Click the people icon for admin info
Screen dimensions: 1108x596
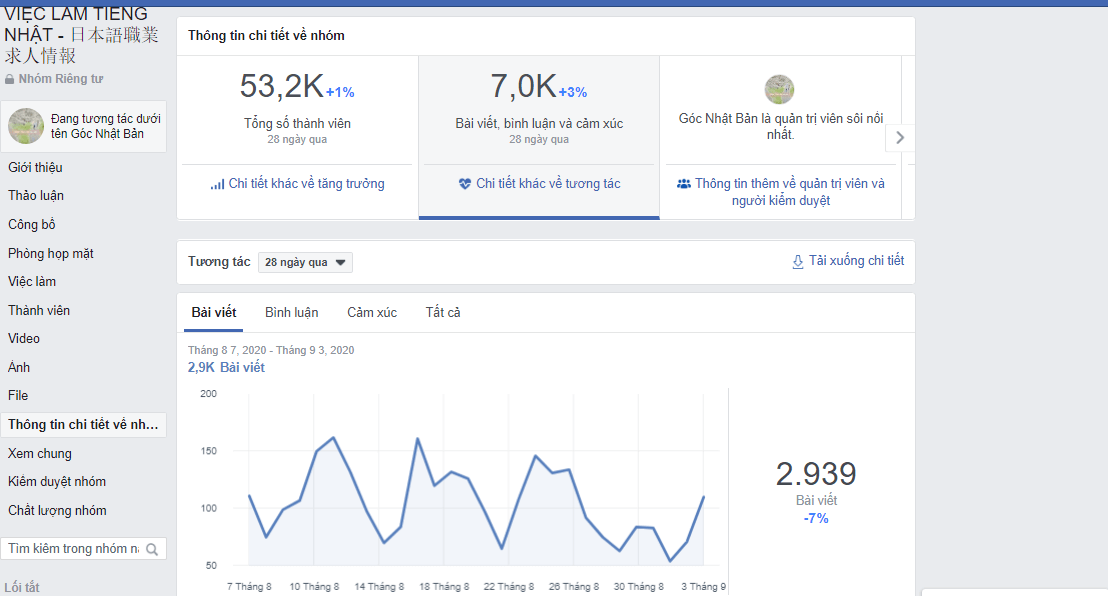point(684,184)
